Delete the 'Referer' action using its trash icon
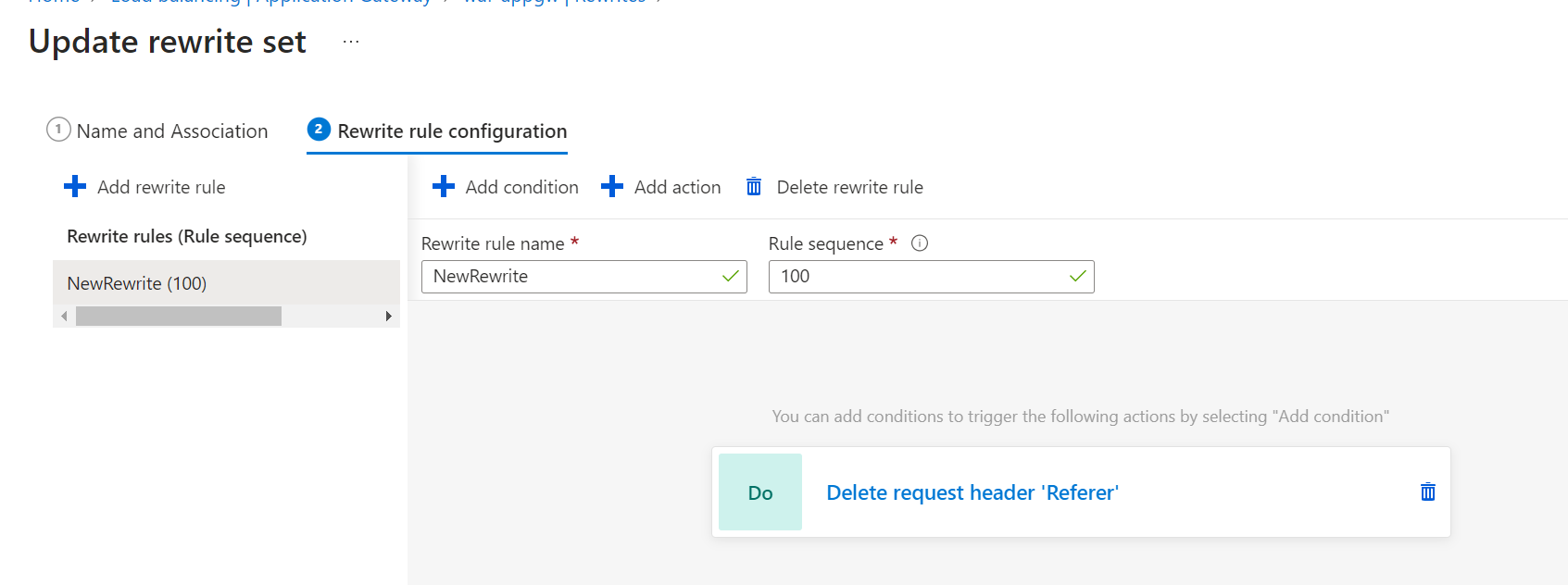The image size is (1568, 585). tap(1427, 492)
